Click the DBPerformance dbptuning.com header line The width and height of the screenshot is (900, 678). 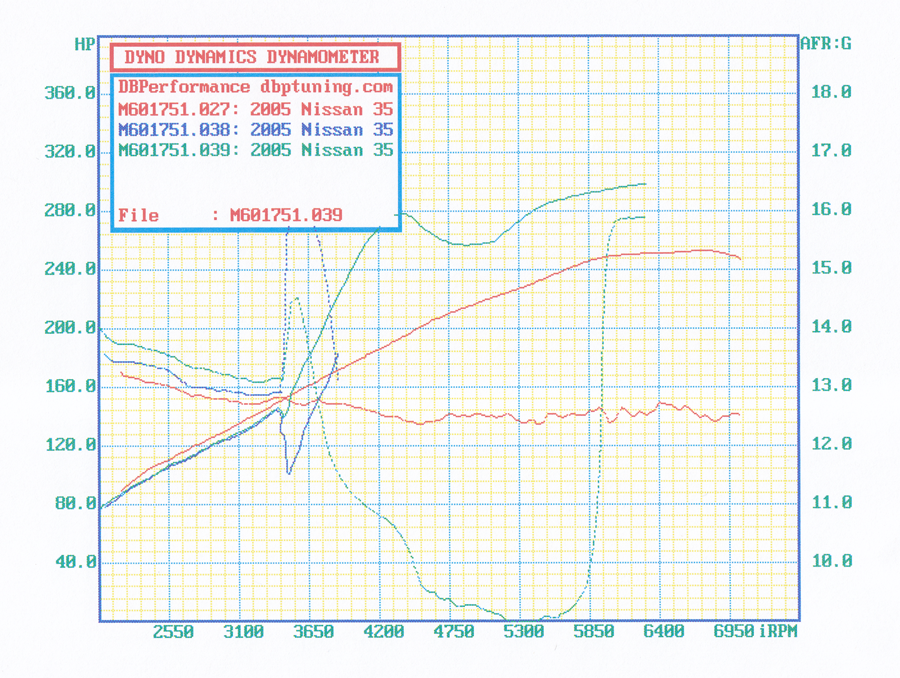coord(255,87)
